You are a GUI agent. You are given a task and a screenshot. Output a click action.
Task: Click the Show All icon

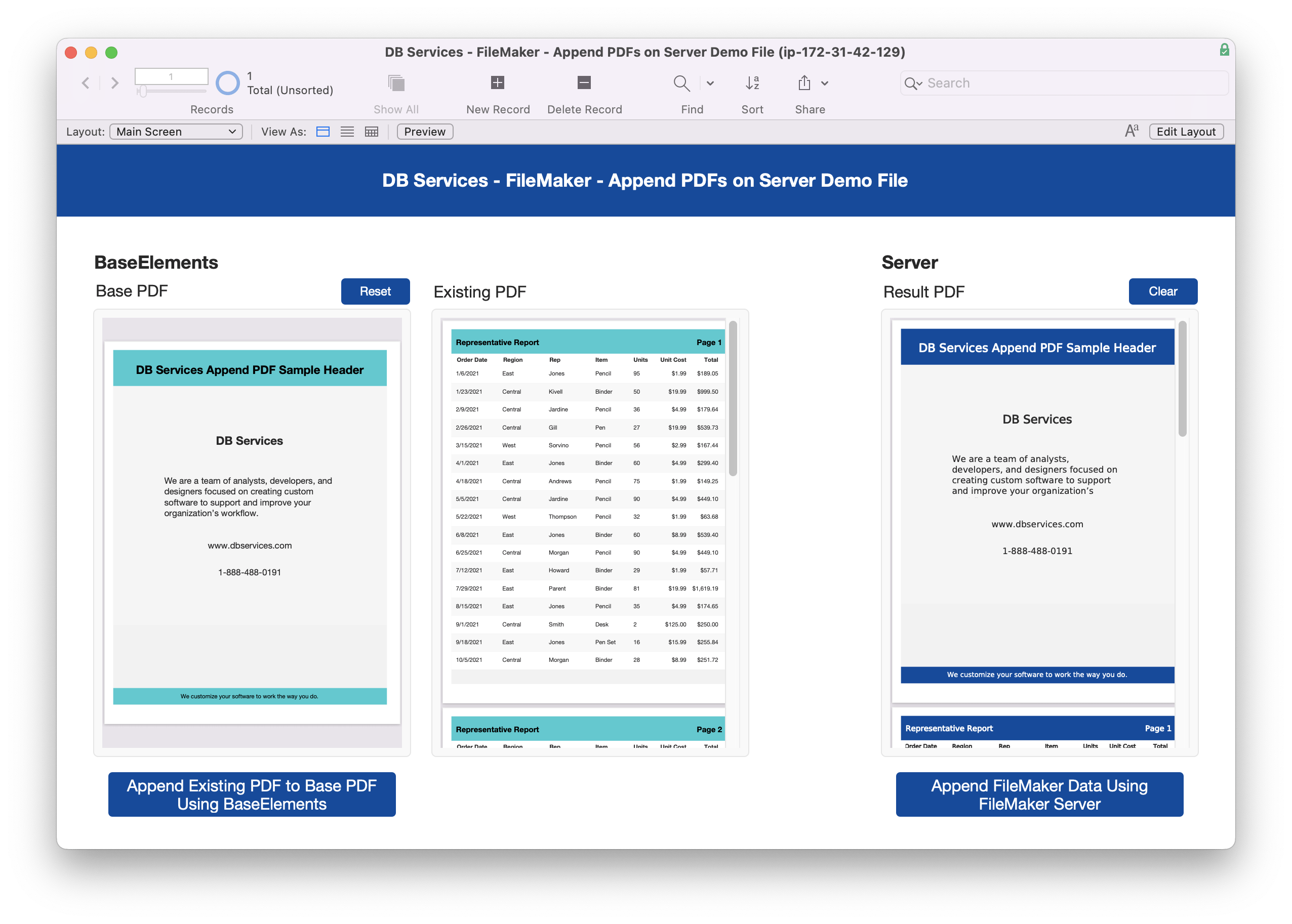(396, 82)
